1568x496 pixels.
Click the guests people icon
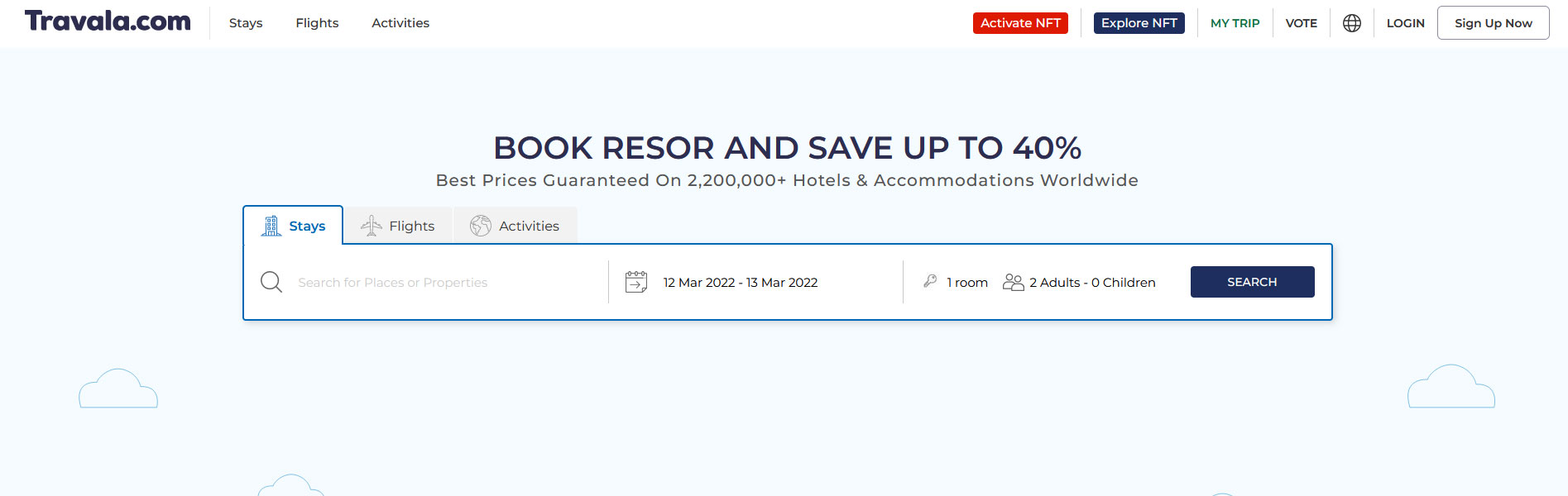(x=1013, y=282)
